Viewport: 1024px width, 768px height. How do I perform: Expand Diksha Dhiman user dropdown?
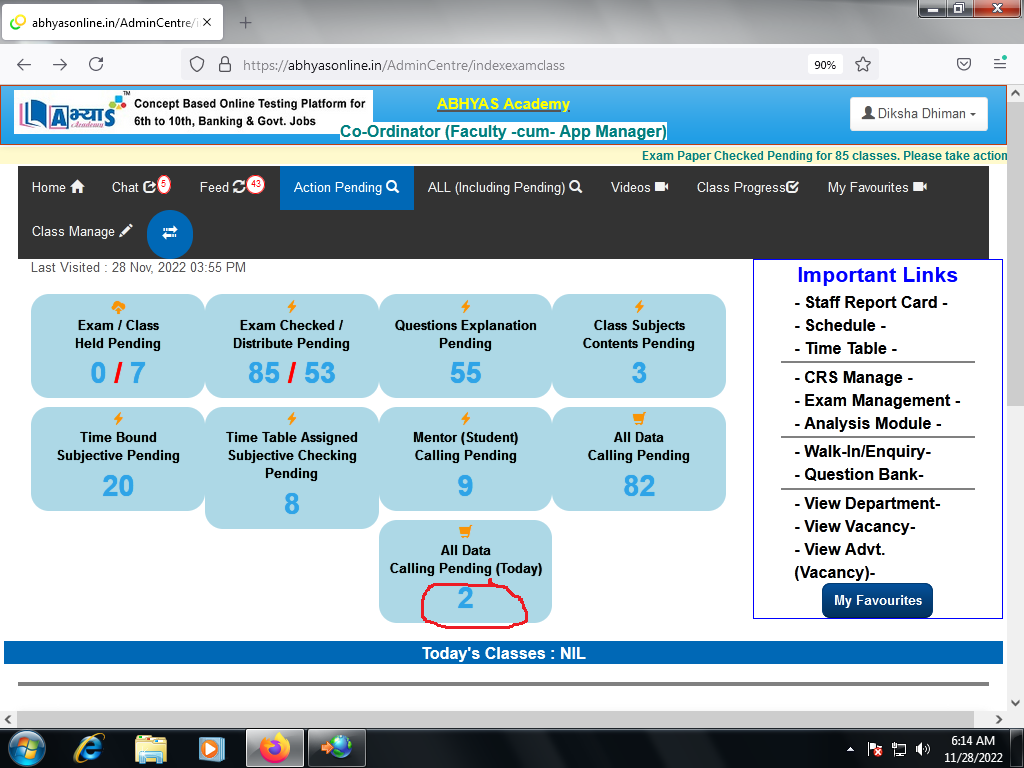pos(918,114)
